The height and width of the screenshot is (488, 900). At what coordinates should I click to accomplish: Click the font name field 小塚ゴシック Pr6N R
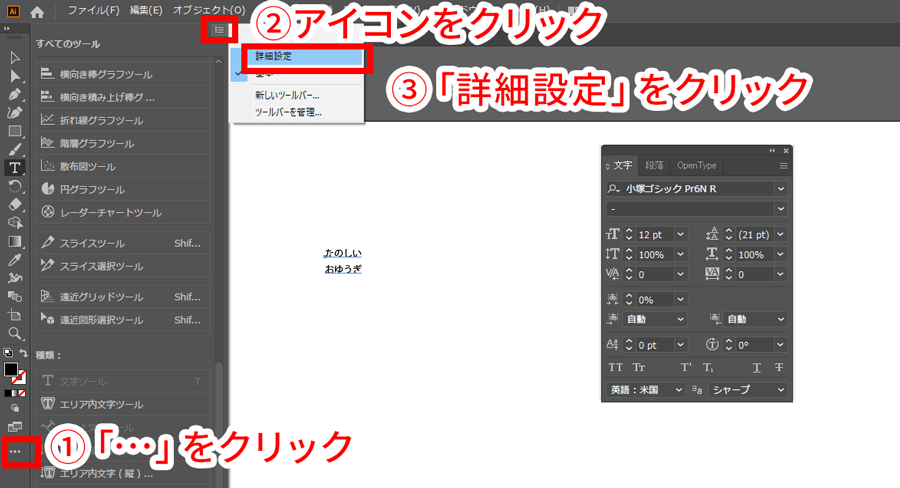pos(691,188)
